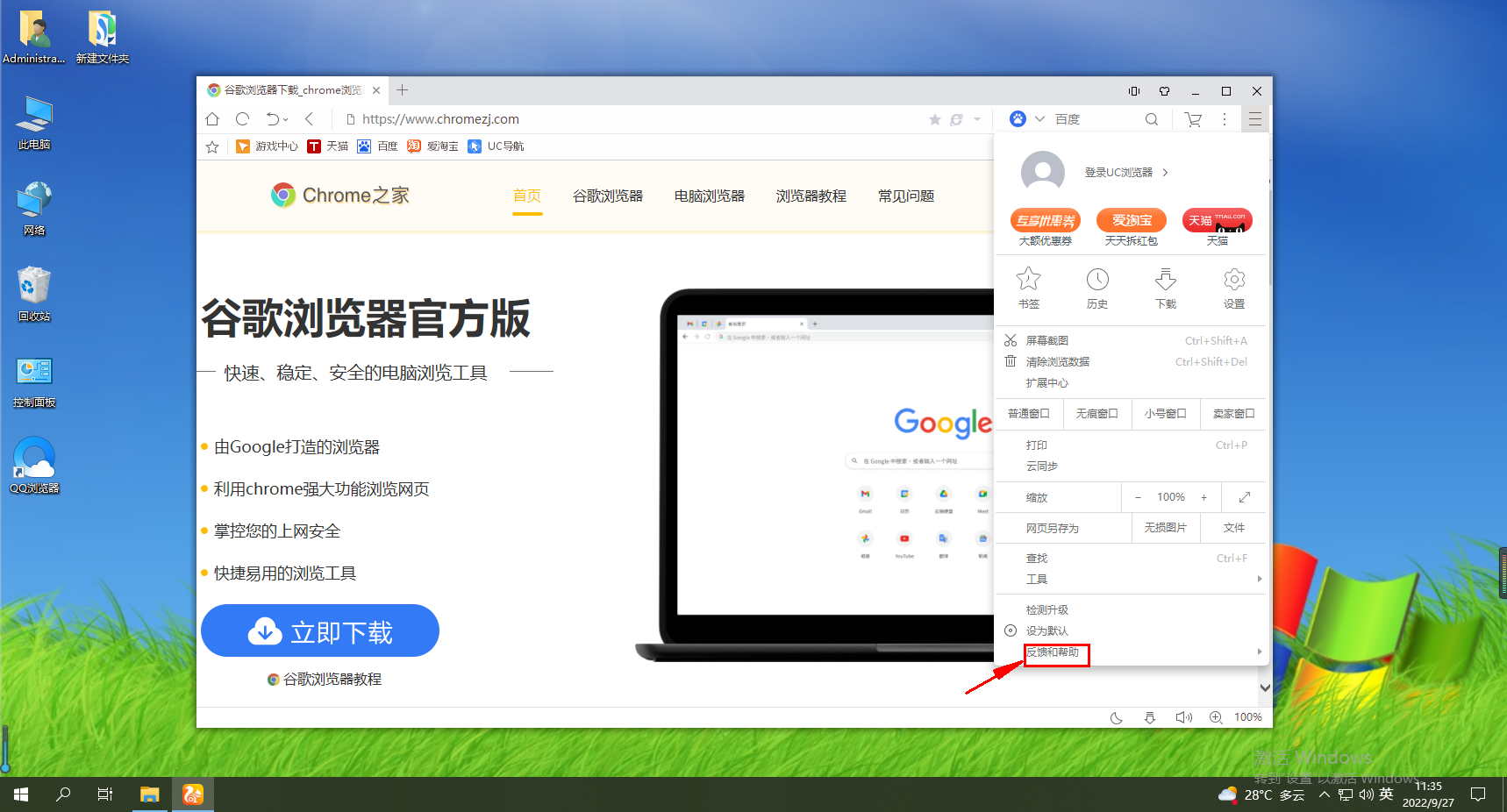Open dropdown arrow next to undo icon
This screenshot has width=1507, height=812.
[x=286, y=120]
